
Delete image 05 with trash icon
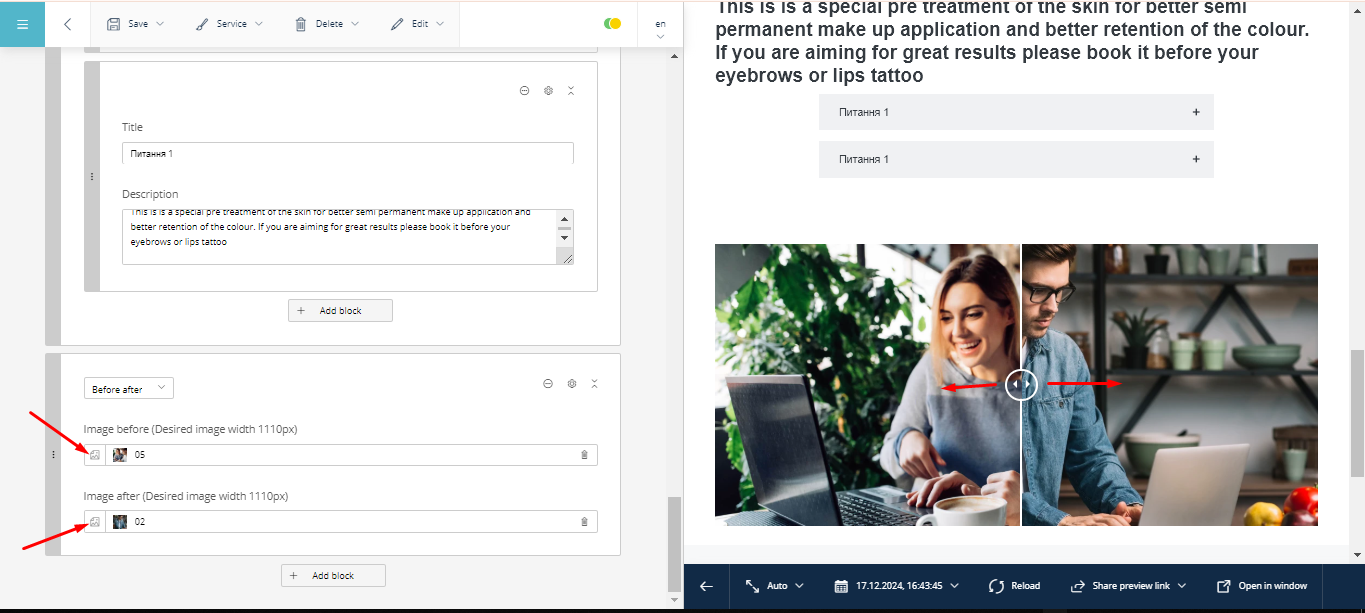pos(584,455)
